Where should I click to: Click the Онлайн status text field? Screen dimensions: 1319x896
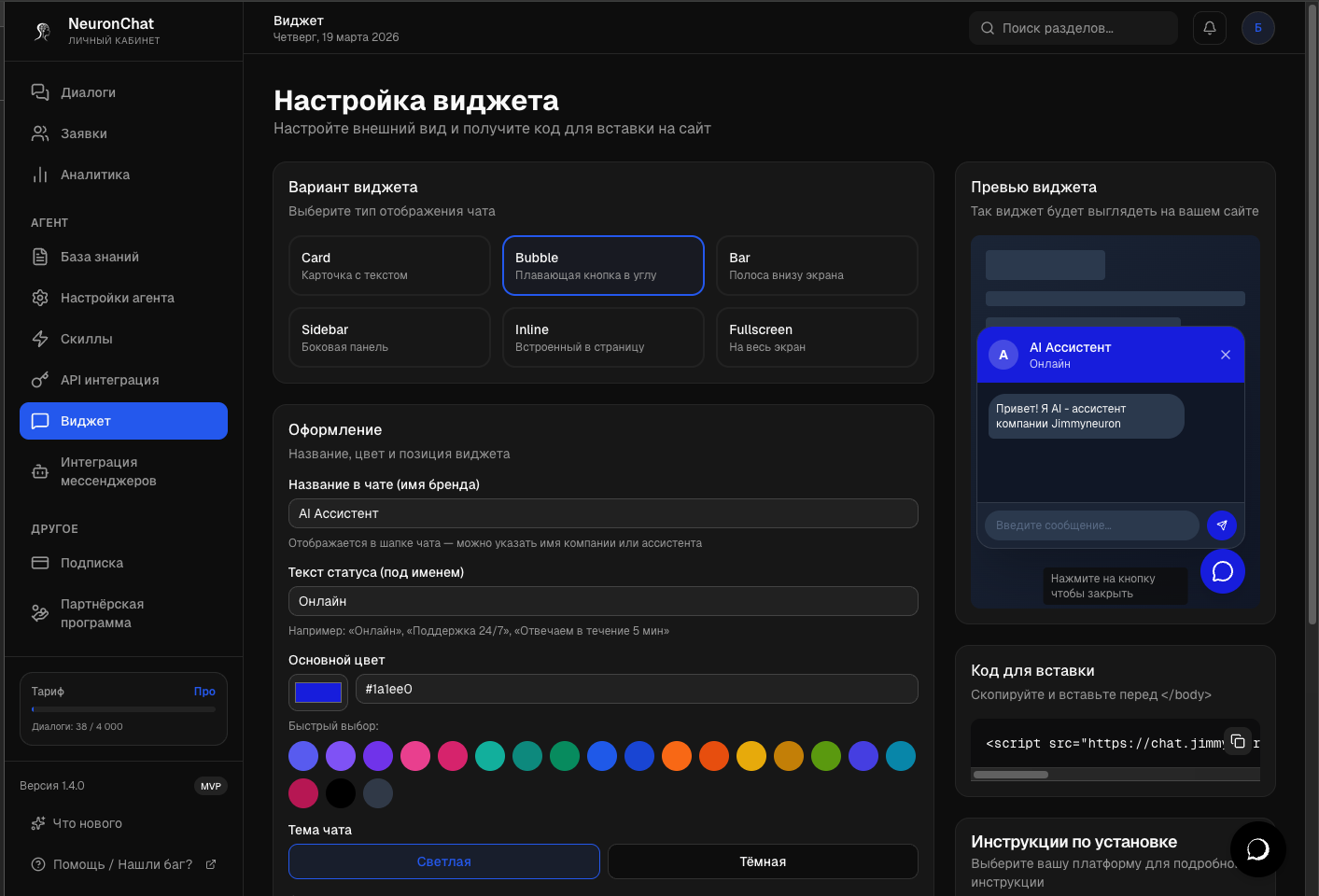coord(602,601)
